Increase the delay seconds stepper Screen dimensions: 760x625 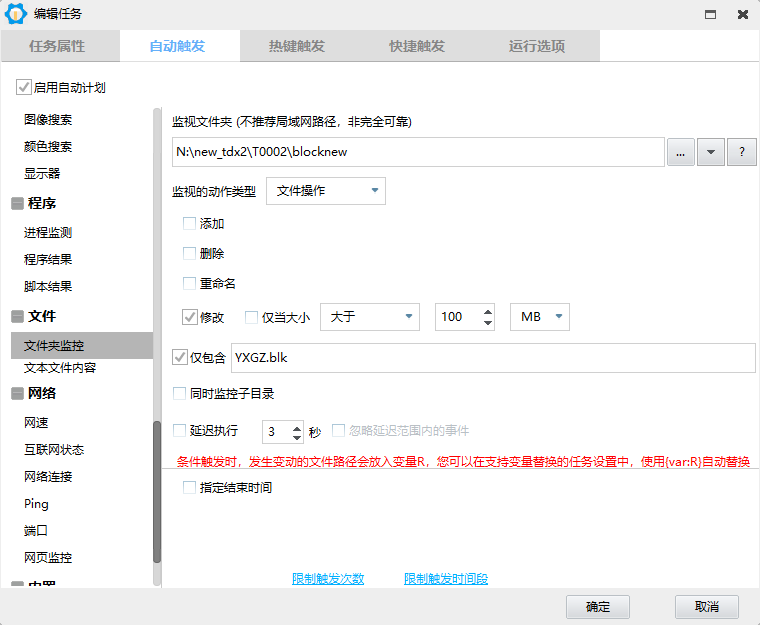[x=297, y=427]
